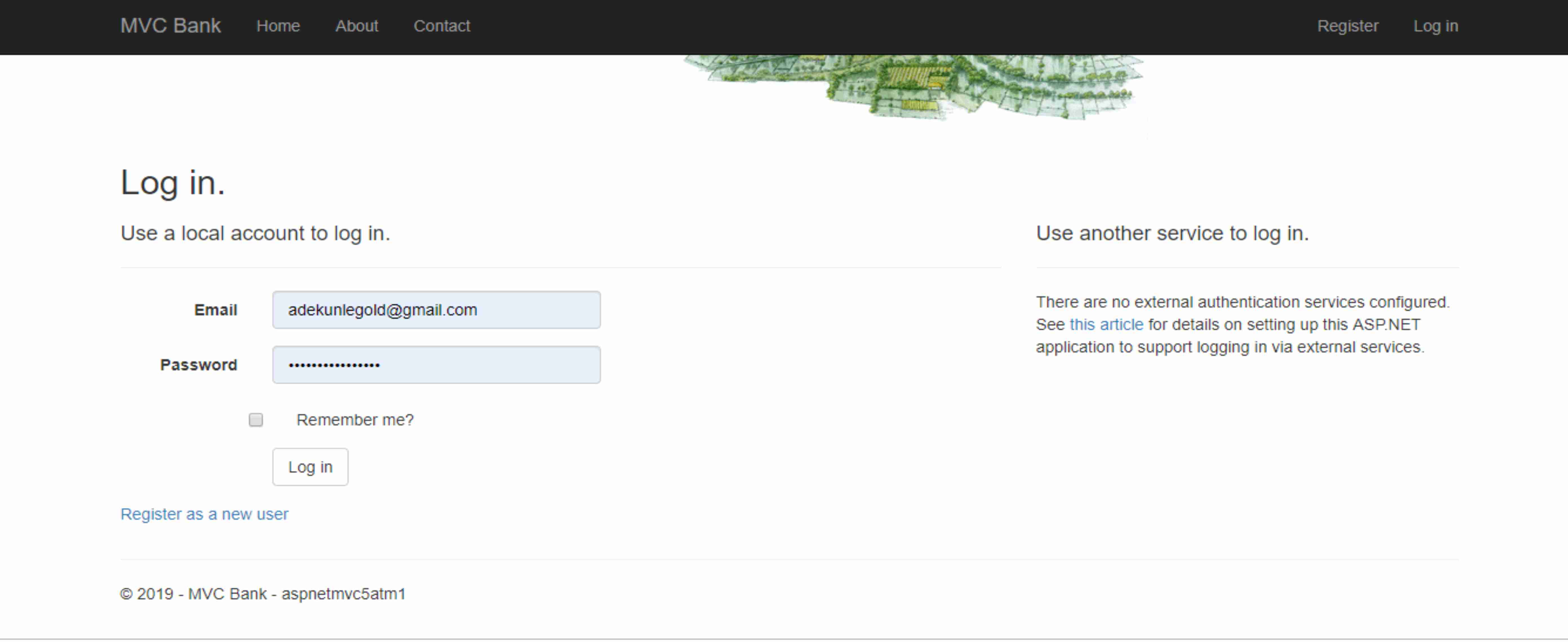1568x642 pixels.
Task: Click the 'Password' field label
Action: [198, 365]
